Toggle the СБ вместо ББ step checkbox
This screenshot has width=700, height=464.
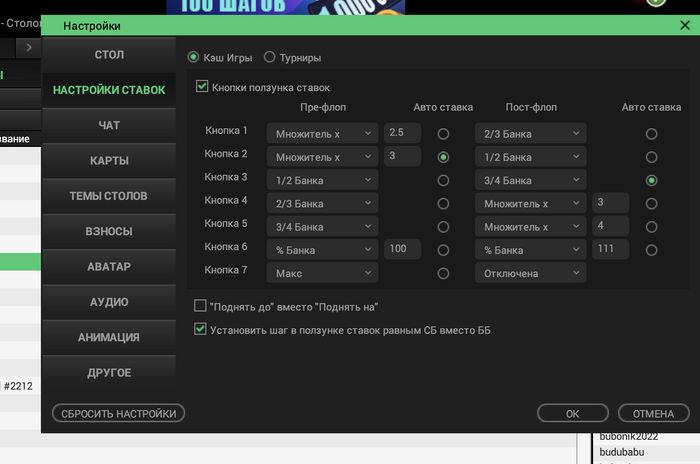tap(200, 330)
